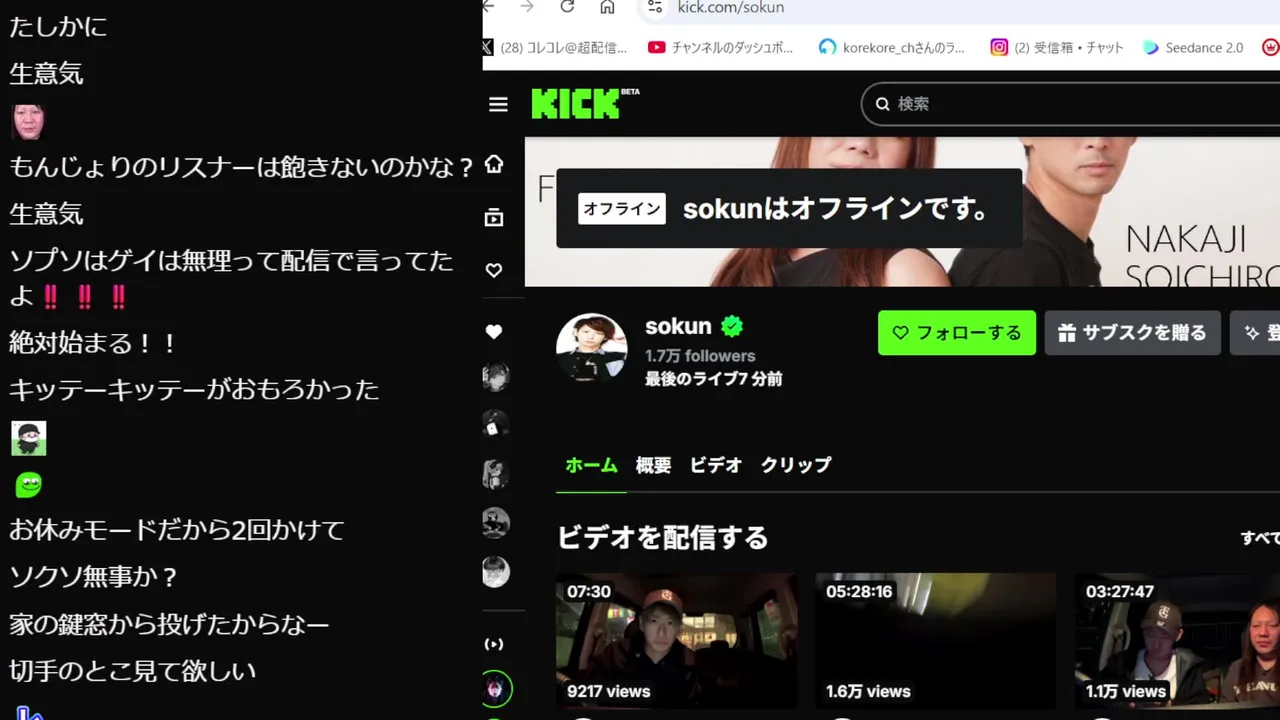This screenshot has height=720, width=1280.
Task: Click 最後のライブ7分前 text
Action: (714, 379)
